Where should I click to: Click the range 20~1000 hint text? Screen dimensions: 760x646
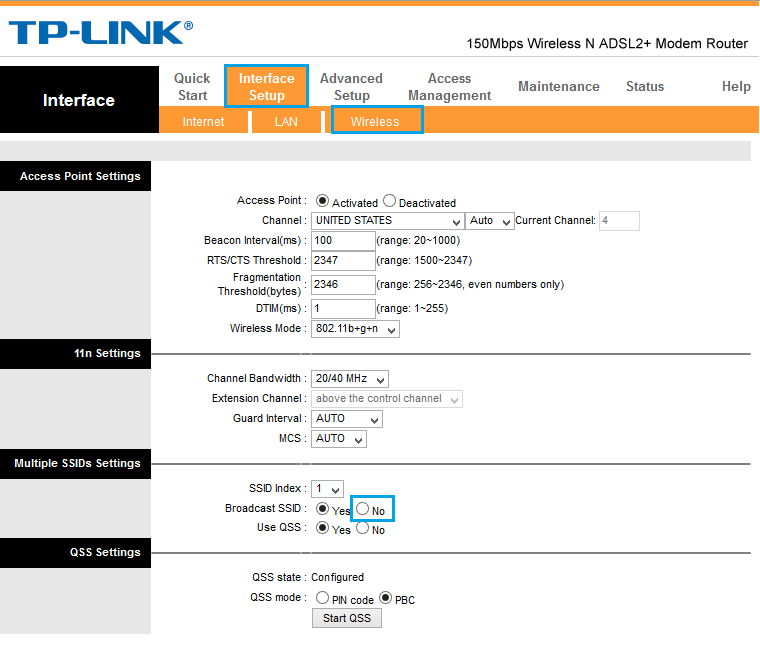[418, 240]
